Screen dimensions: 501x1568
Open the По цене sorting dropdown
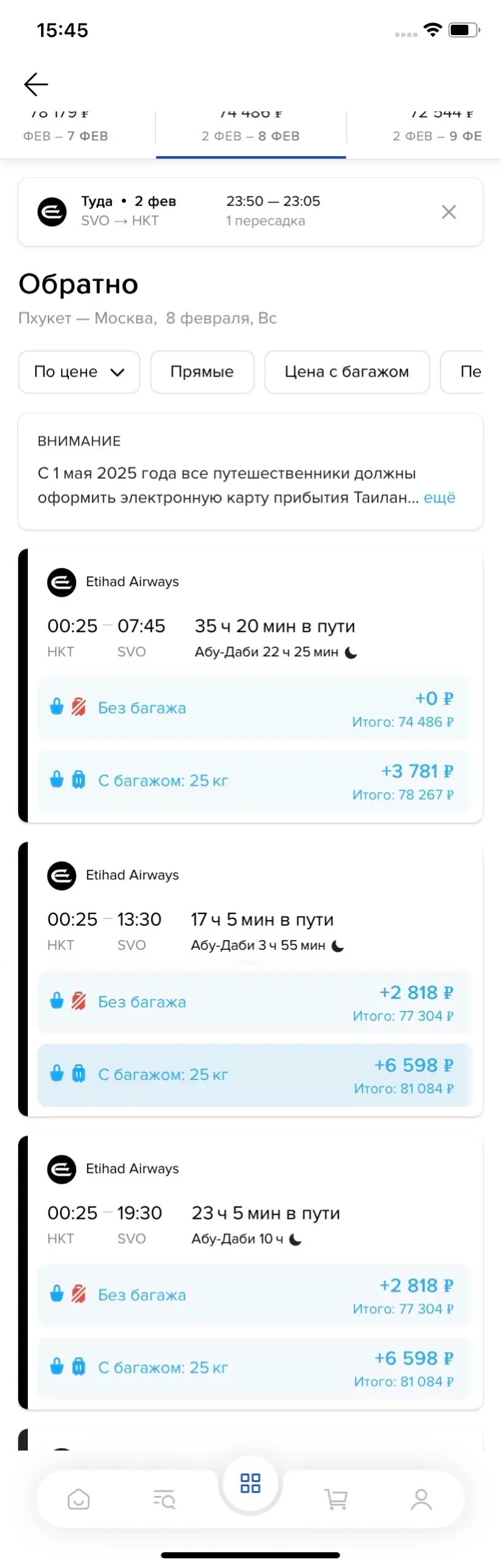click(x=79, y=372)
